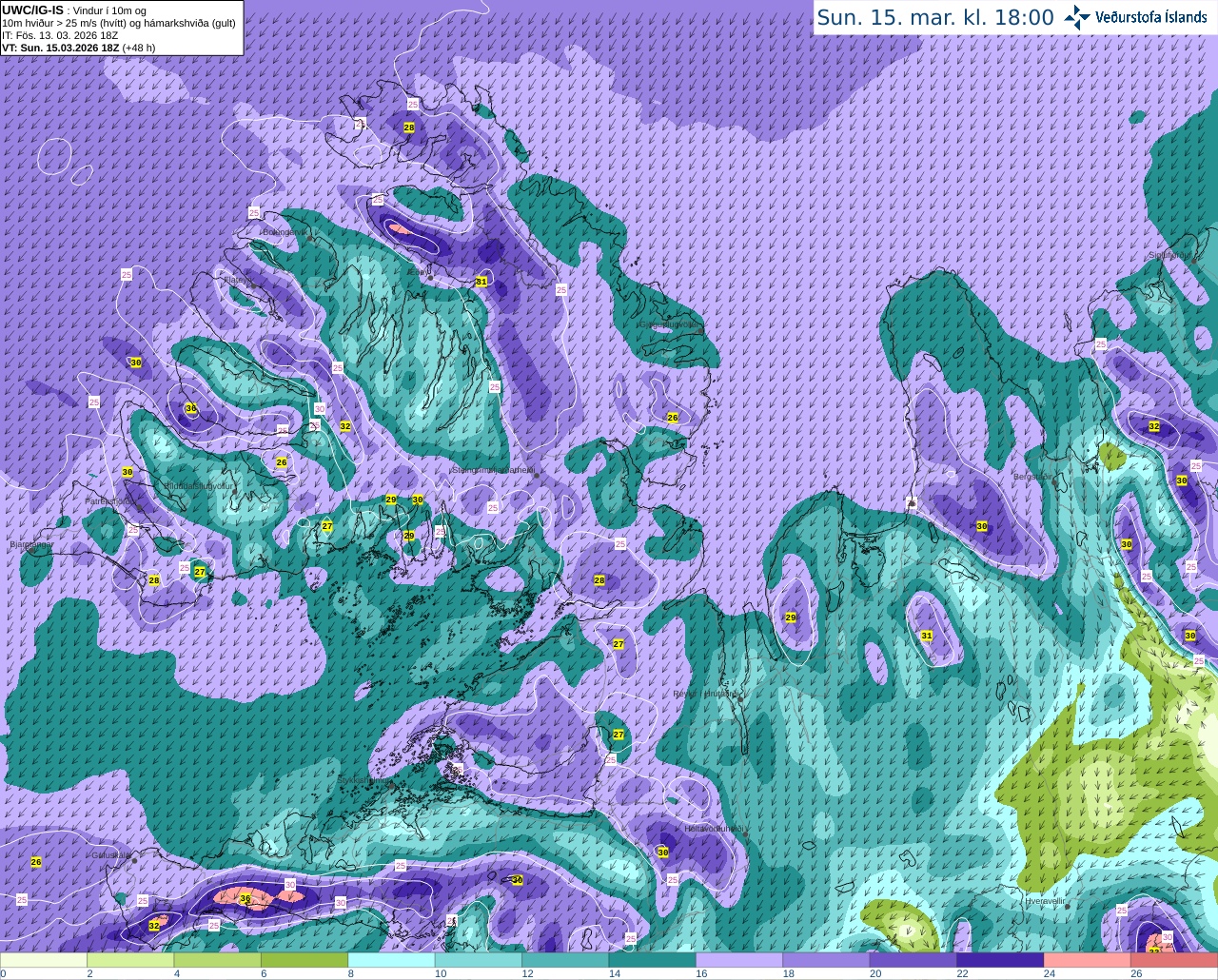Click the Patreksfjörður station label
This screenshot has width=1218, height=980.
click(110, 500)
